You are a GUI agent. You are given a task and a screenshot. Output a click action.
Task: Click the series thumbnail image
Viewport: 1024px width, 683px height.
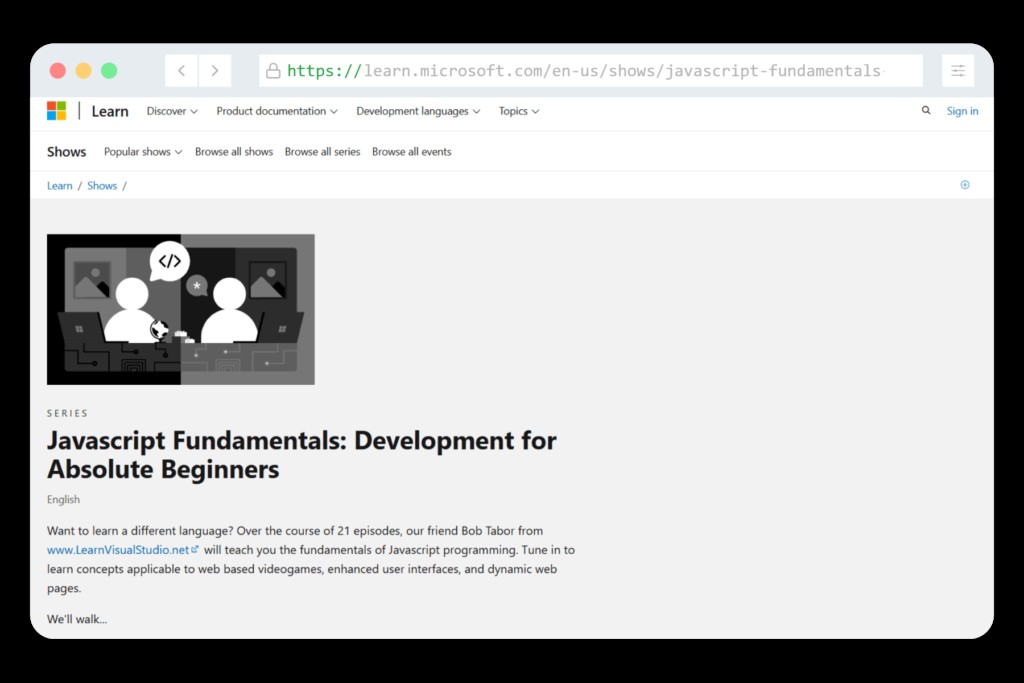coord(181,310)
